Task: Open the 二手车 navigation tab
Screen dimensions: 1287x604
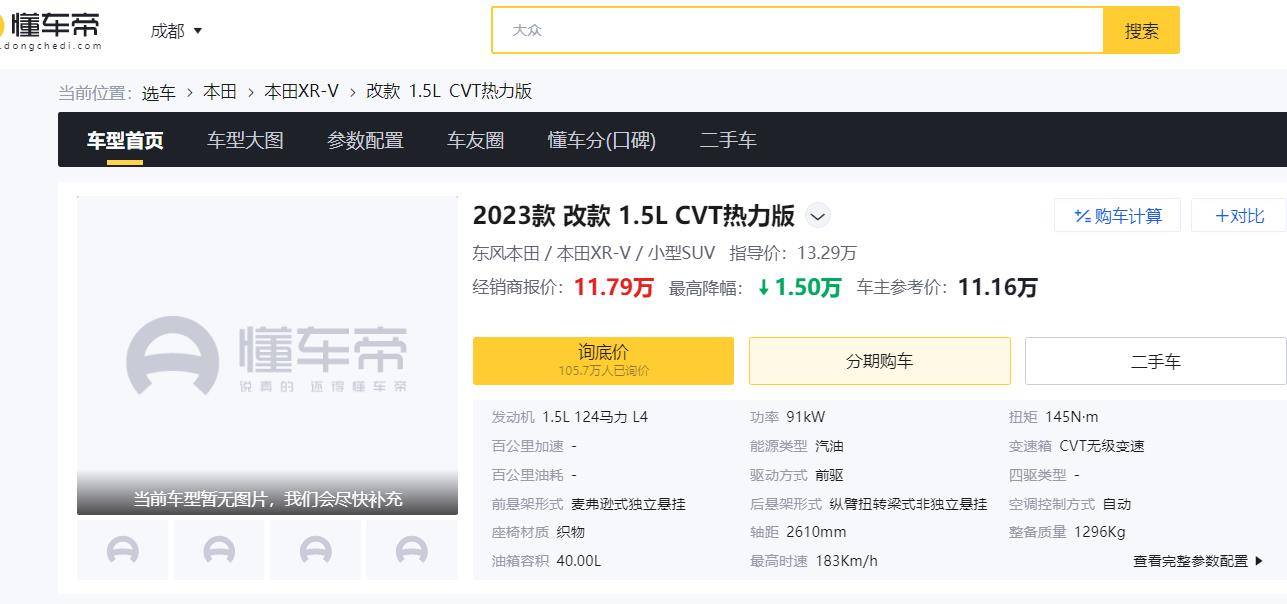Action: (728, 141)
